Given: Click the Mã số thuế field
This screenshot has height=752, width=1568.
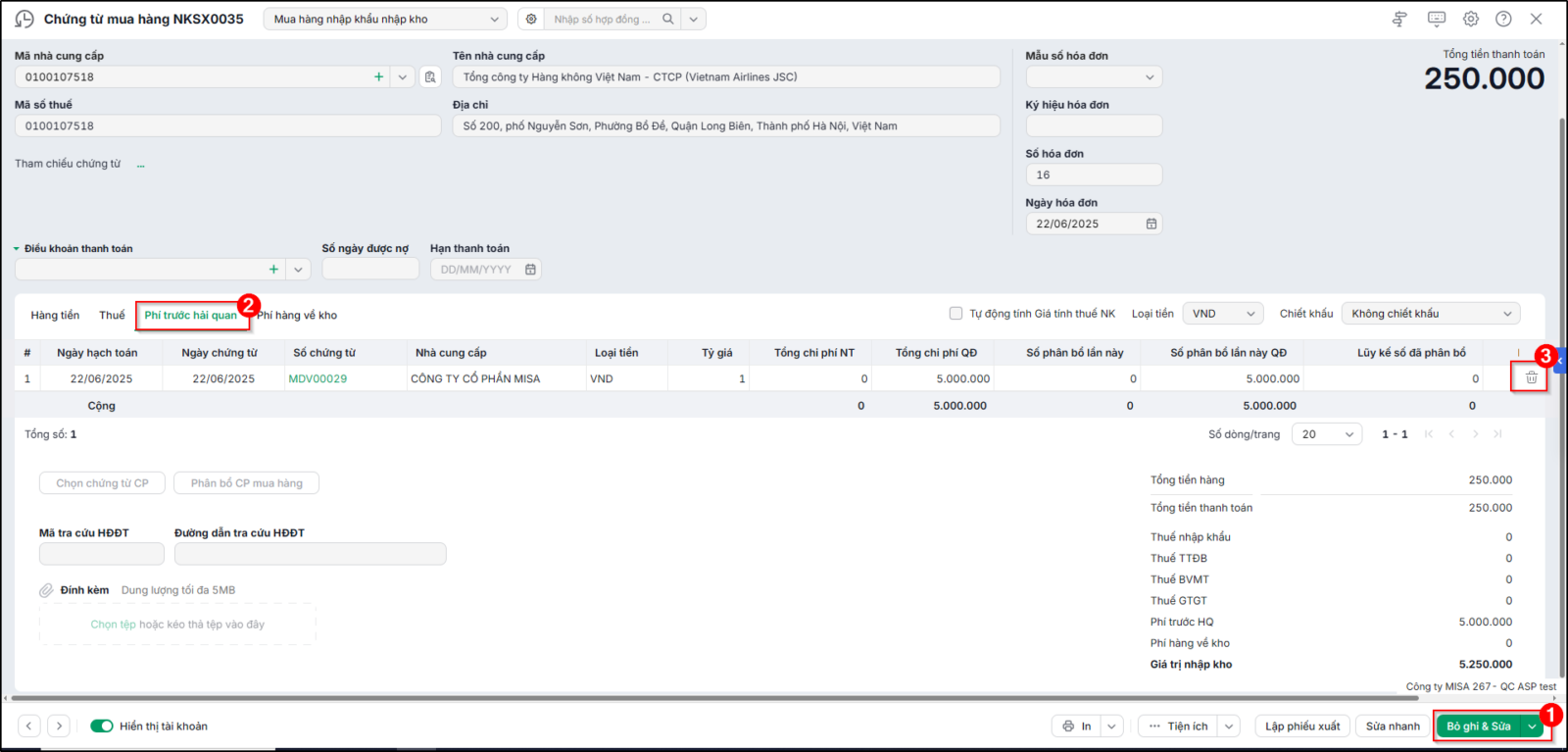Looking at the screenshot, I should tap(227, 125).
